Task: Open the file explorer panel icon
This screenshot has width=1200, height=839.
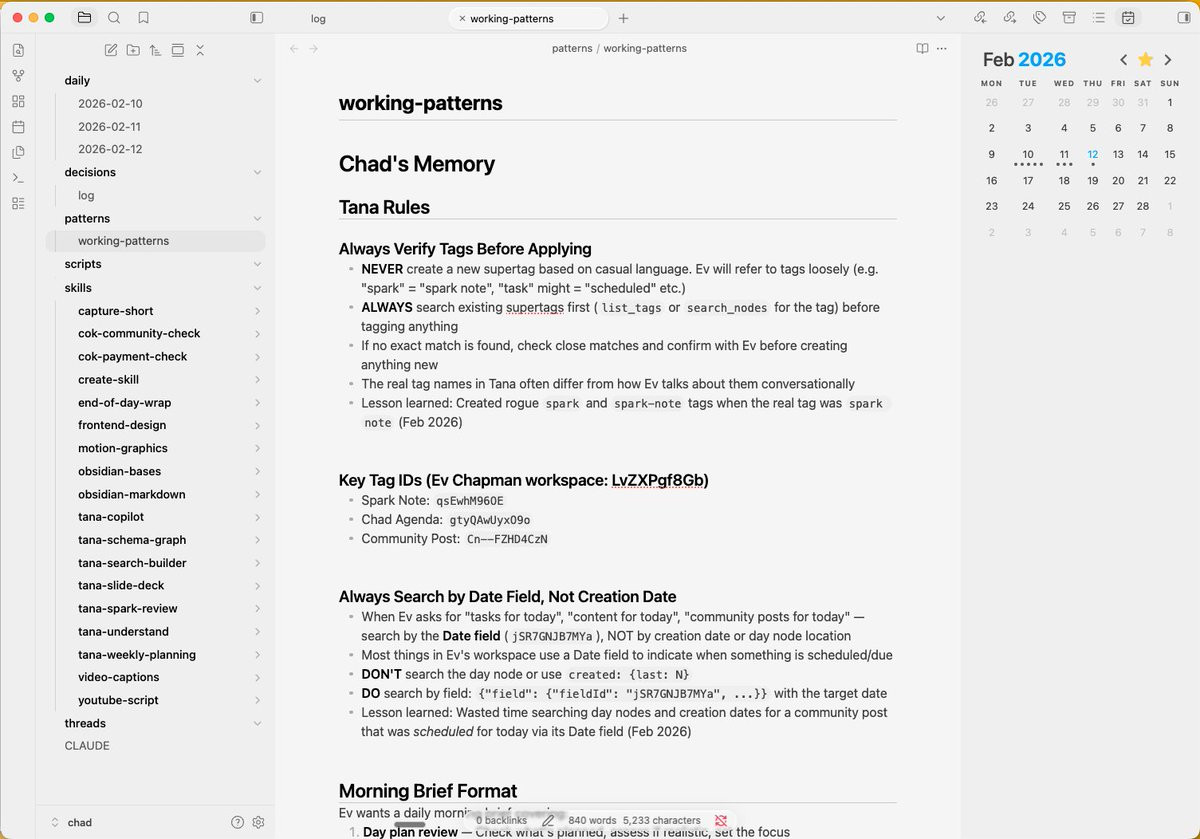Action: 84,18
